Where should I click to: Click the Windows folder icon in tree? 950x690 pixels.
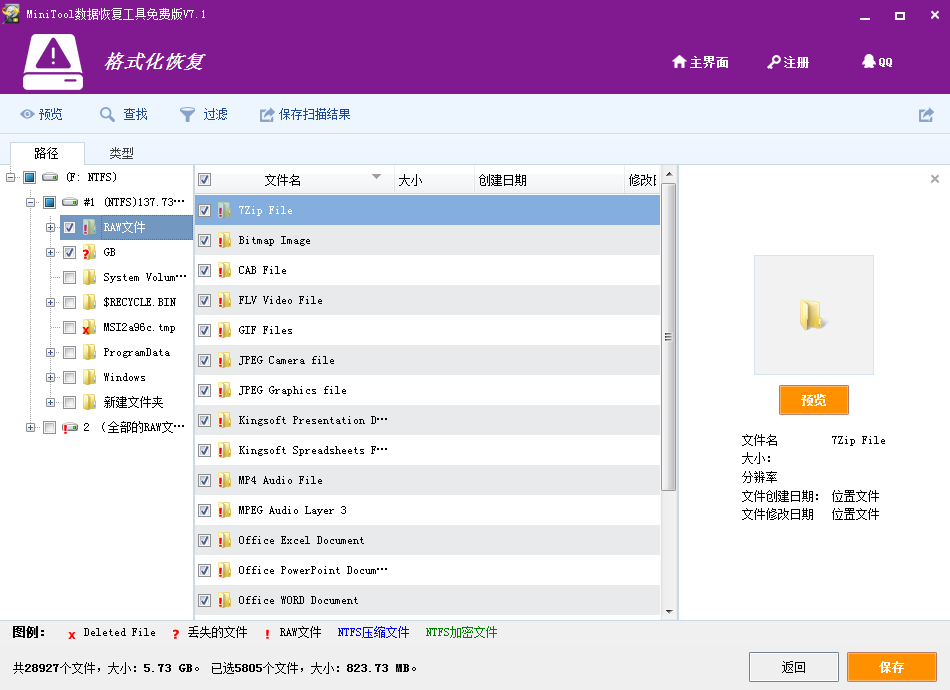89,377
